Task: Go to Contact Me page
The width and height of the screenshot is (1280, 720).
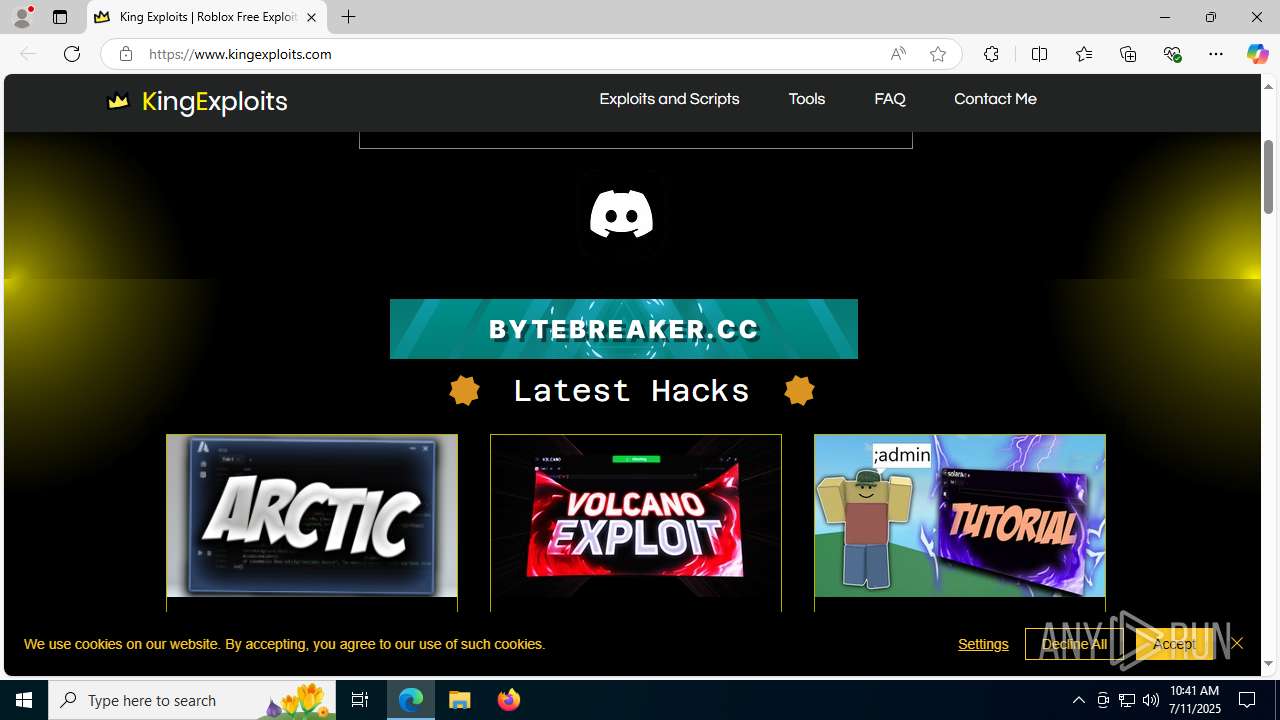Action: click(995, 99)
